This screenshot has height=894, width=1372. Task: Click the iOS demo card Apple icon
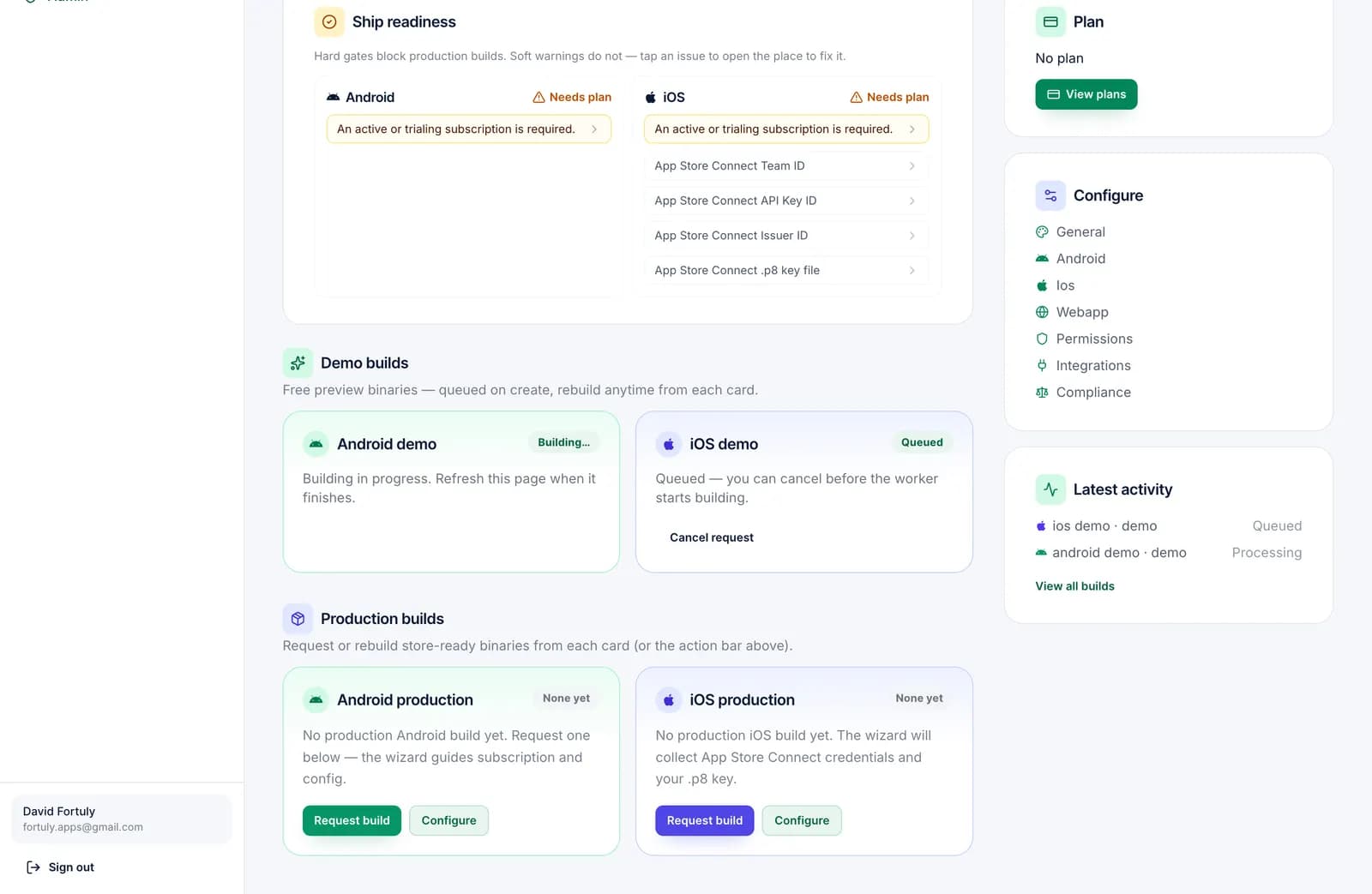click(669, 444)
